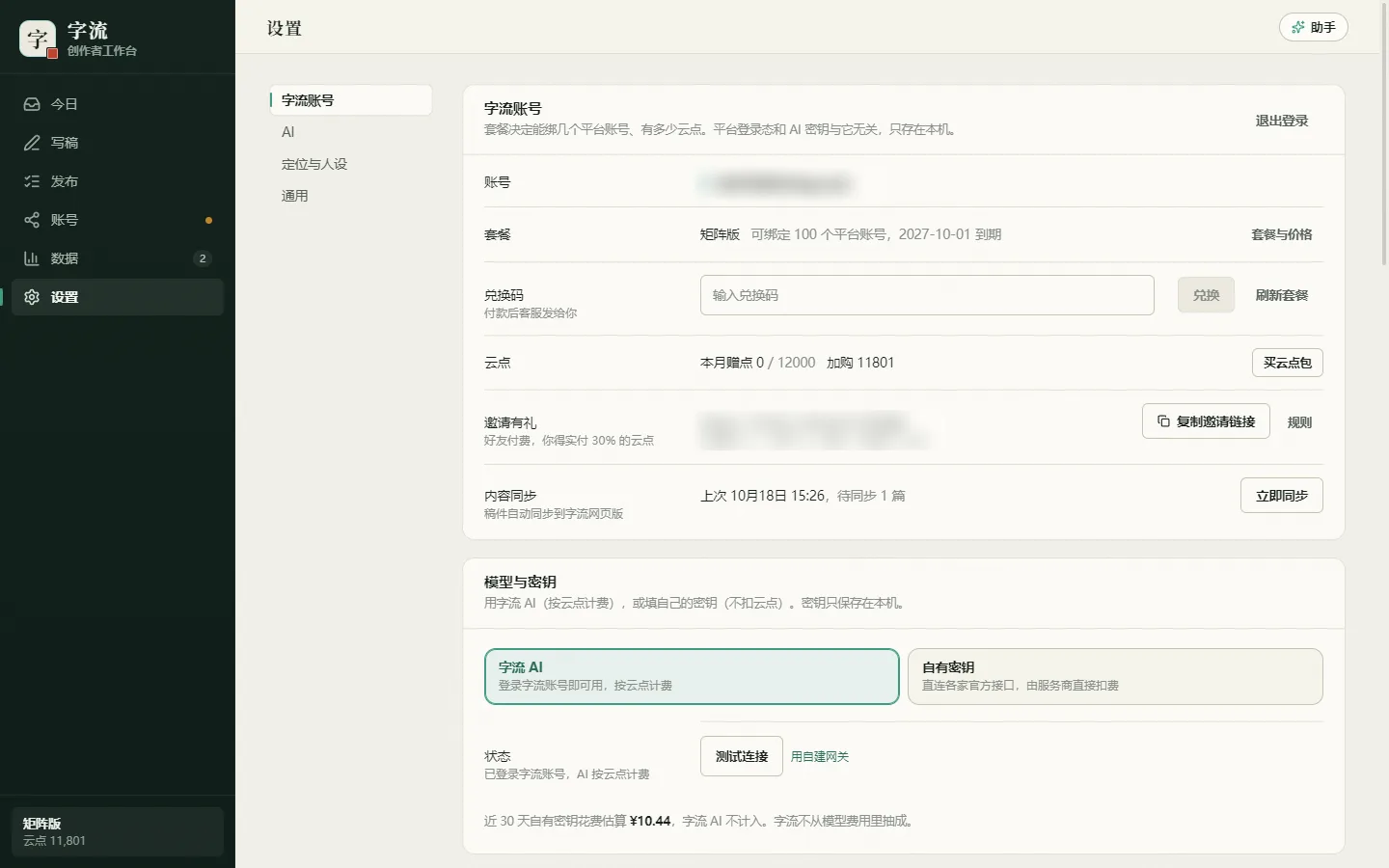Go to 今日 in the sidebar
1389x868 pixels.
[118, 104]
